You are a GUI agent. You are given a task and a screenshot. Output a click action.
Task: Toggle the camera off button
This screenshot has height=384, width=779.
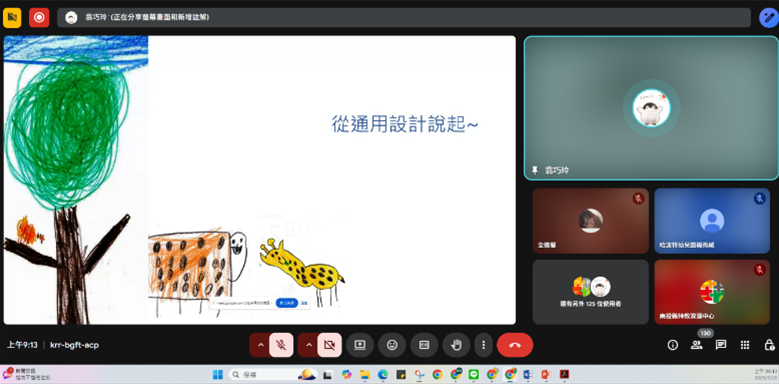point(329,345)
